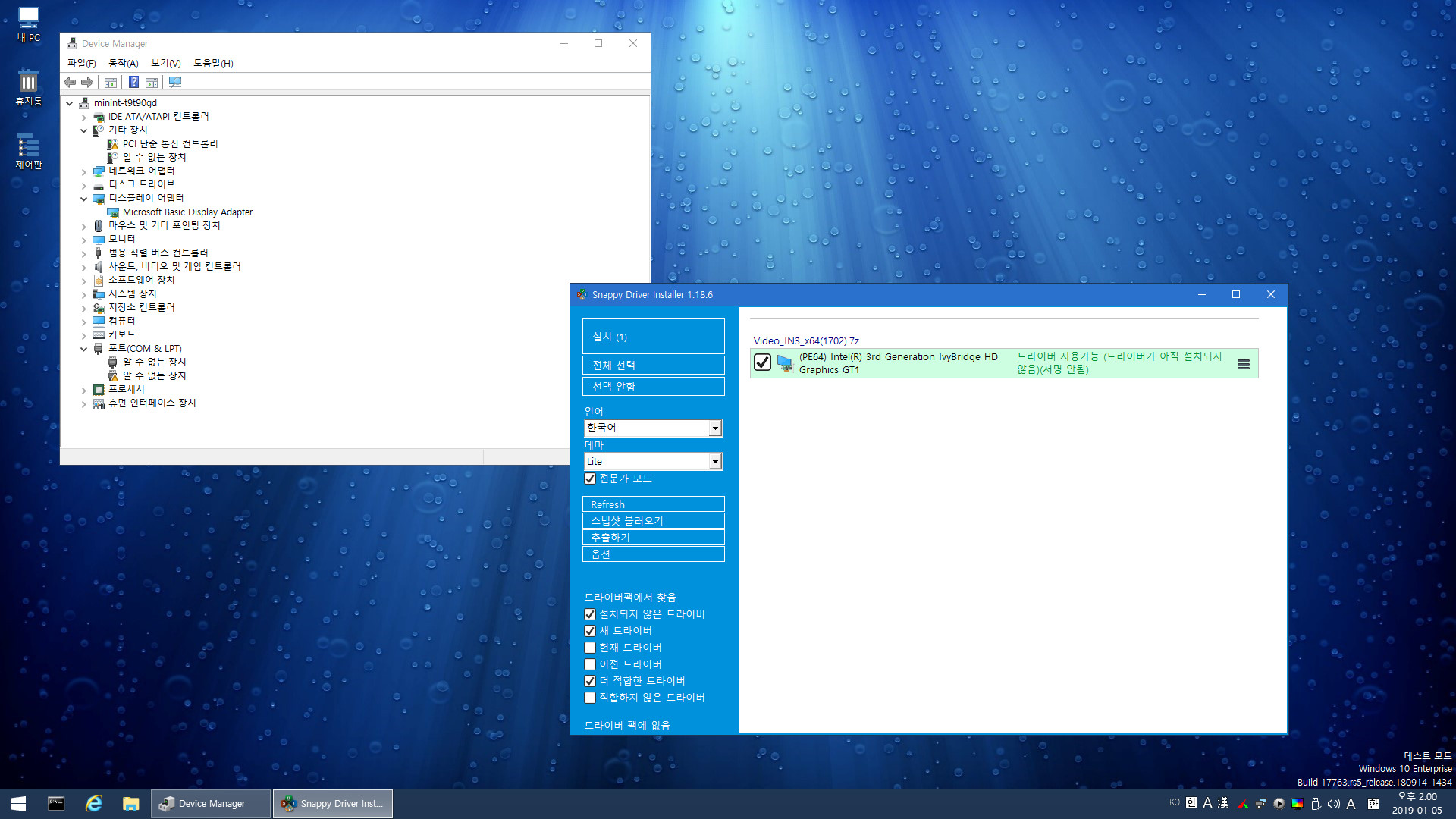Enable 현재 드라이버 filter checkbox
The image size is (1456, 819).
coord(590,648)
